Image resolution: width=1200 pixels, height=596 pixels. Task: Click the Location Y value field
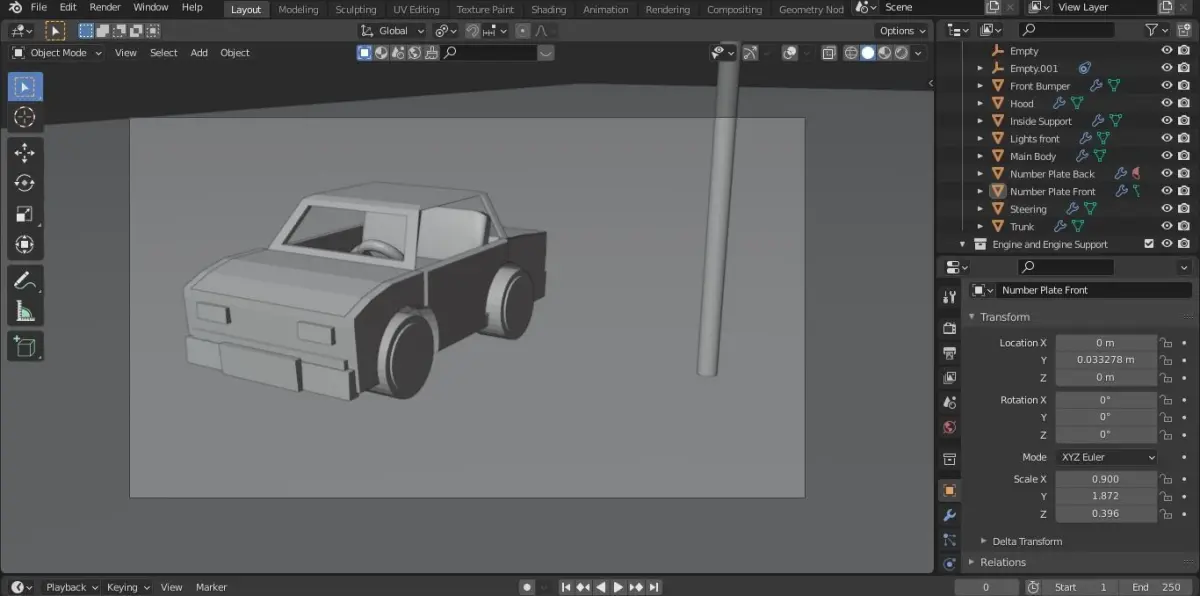[x=1106, y=360]
